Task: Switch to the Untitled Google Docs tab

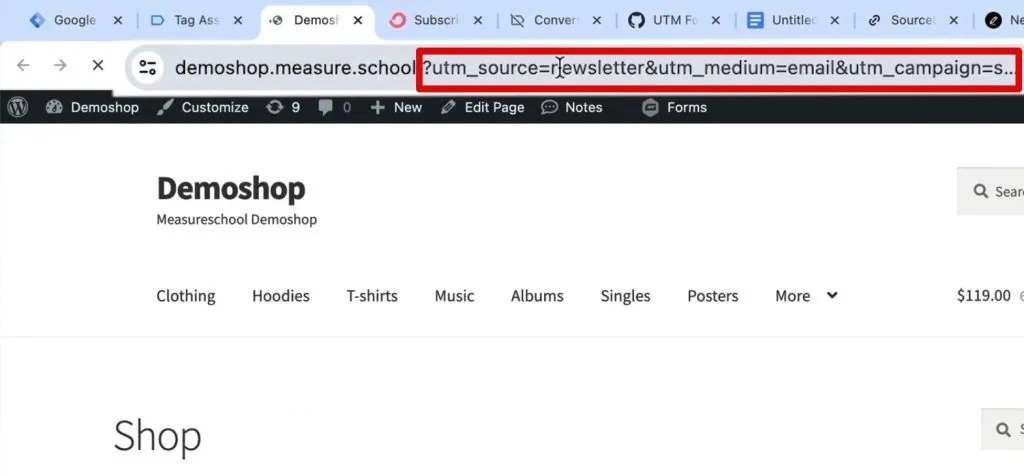Action: click(x=793, y=20)
